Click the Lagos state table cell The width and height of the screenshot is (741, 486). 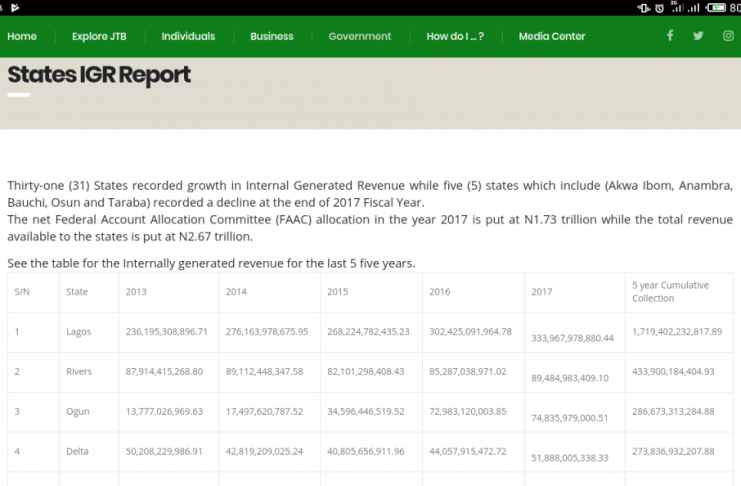(x=78, y=331)
